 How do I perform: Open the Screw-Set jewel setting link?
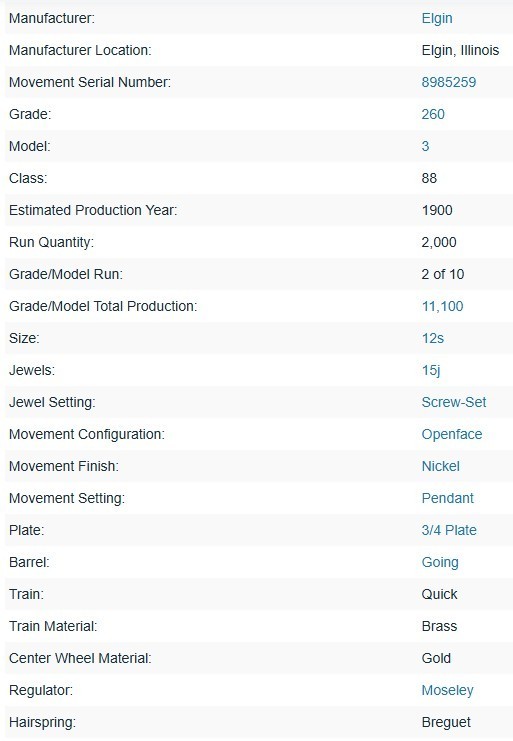(454, 402)
